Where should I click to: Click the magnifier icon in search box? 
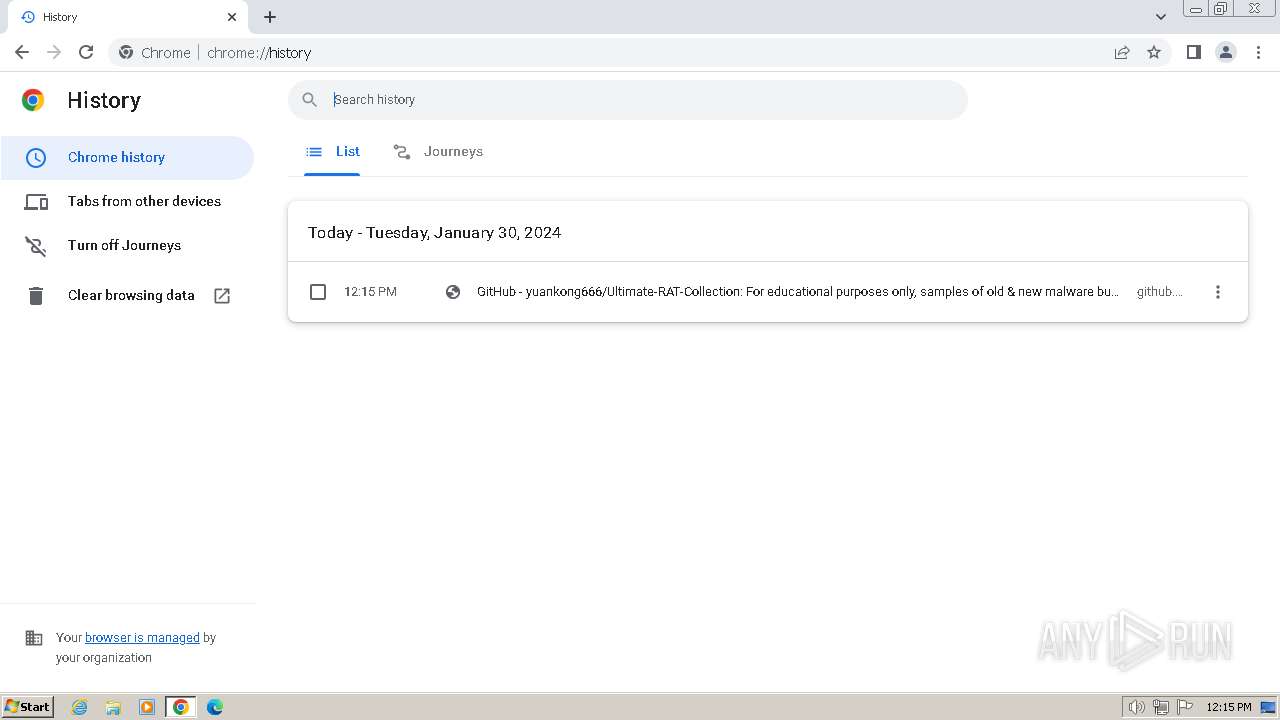(310, 99)
